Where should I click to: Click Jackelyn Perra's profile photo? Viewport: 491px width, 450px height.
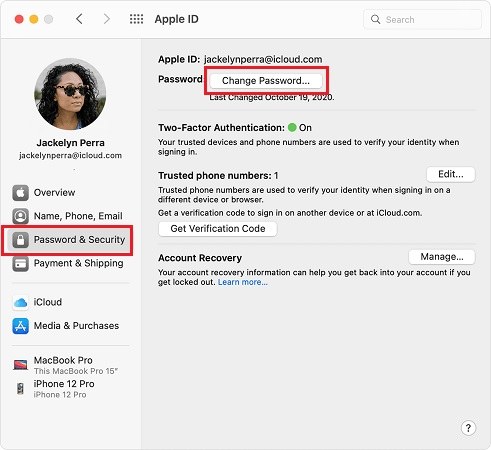pyautogui.click(x=70, y=94)
